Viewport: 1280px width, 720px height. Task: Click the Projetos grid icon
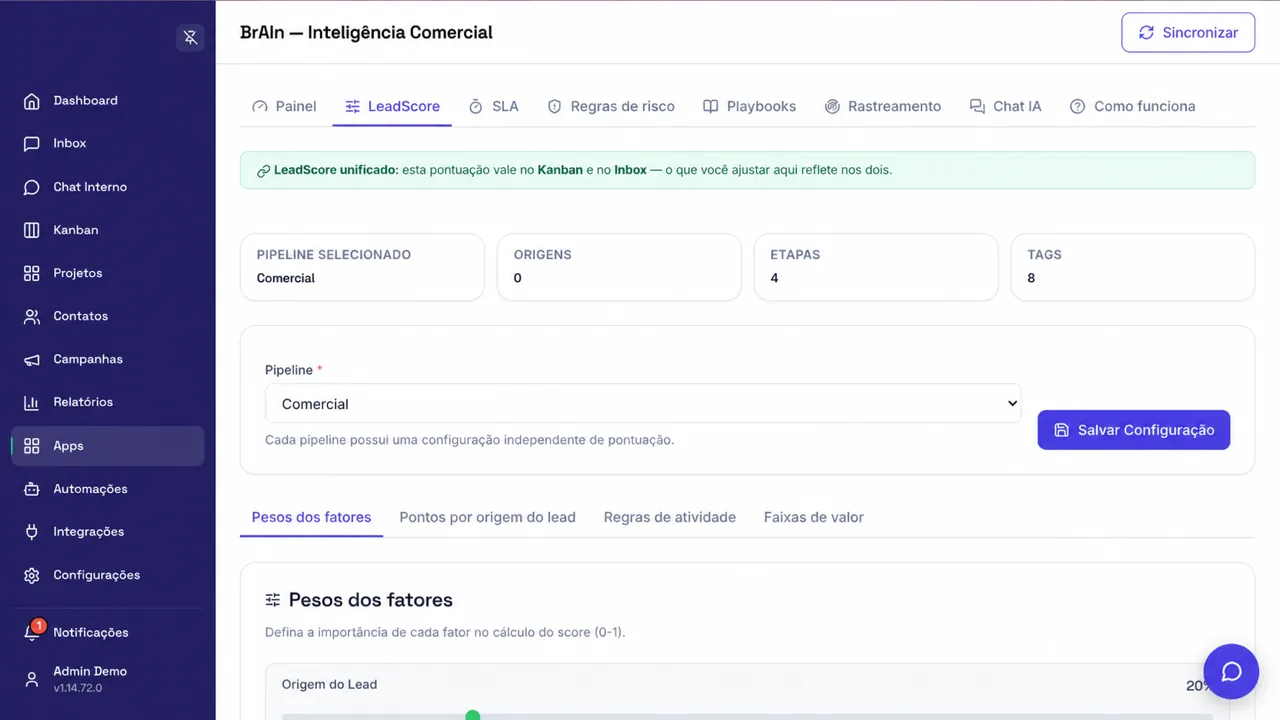32,273
